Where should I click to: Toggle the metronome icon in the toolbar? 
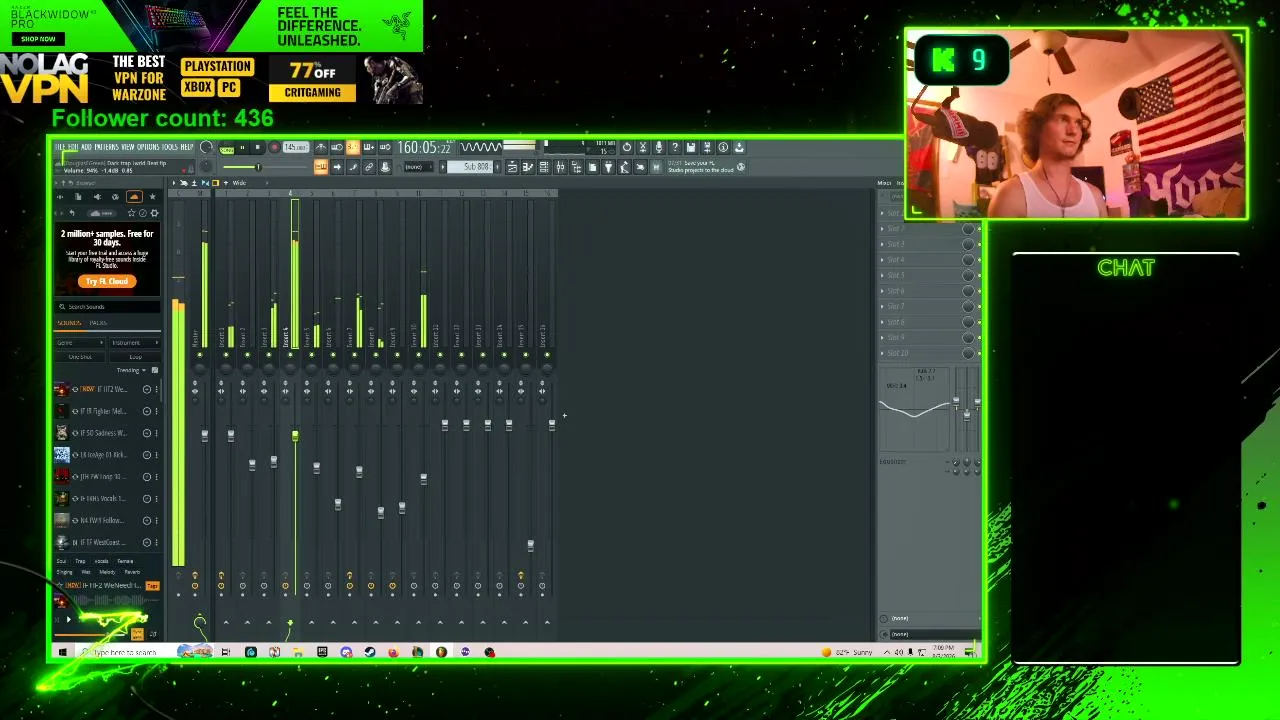pyautogui.click(x=321, y=148)
